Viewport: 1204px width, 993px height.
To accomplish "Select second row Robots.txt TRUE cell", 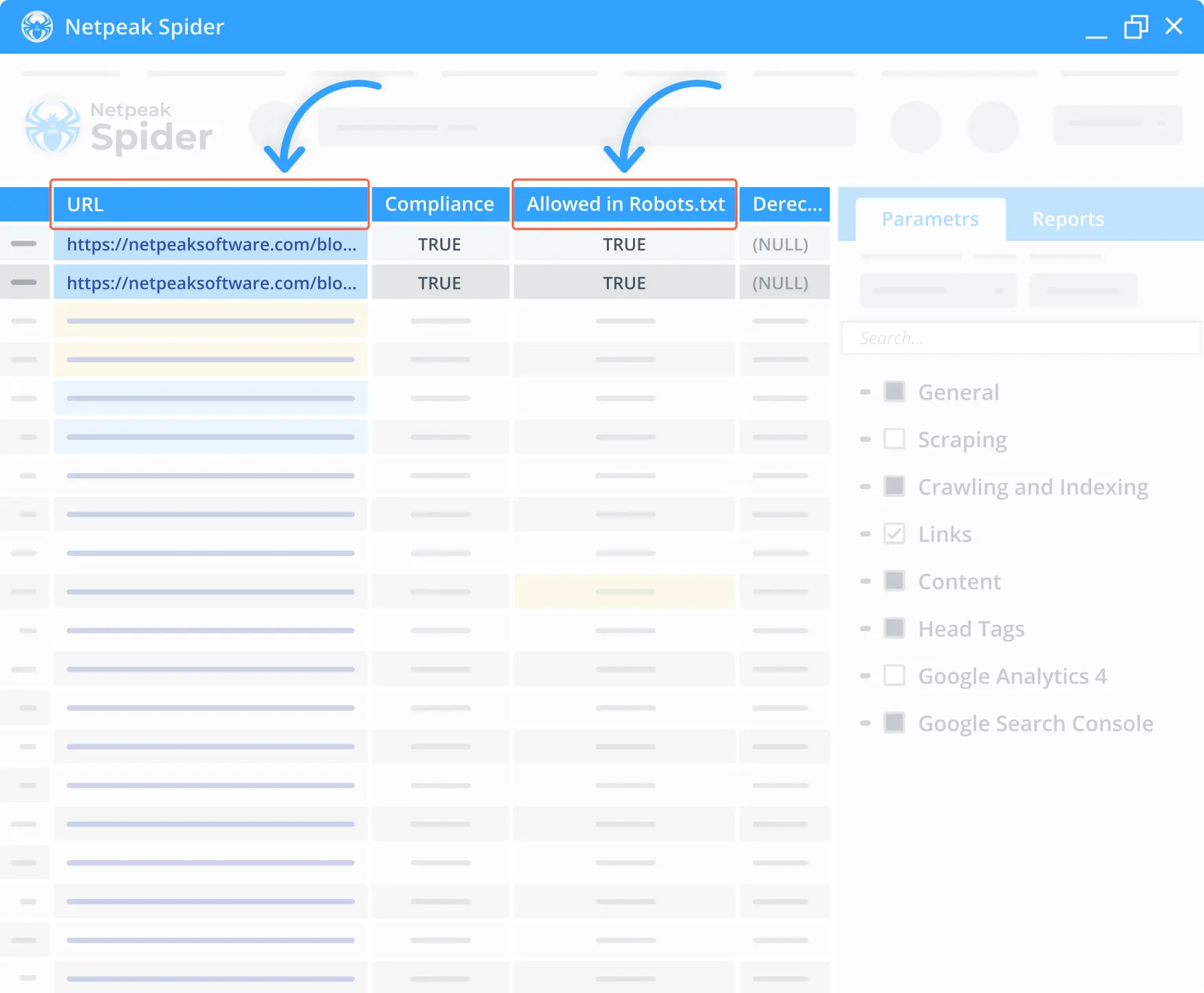I will (625, 283).
